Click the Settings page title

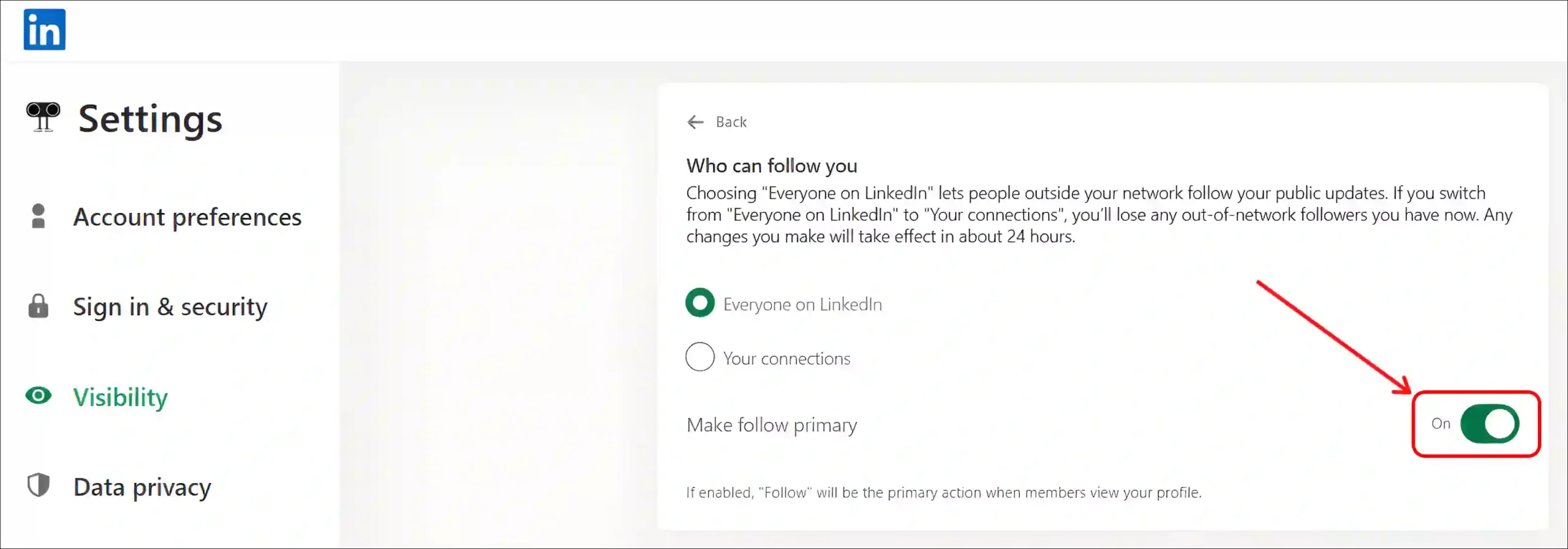pos(150,119)
